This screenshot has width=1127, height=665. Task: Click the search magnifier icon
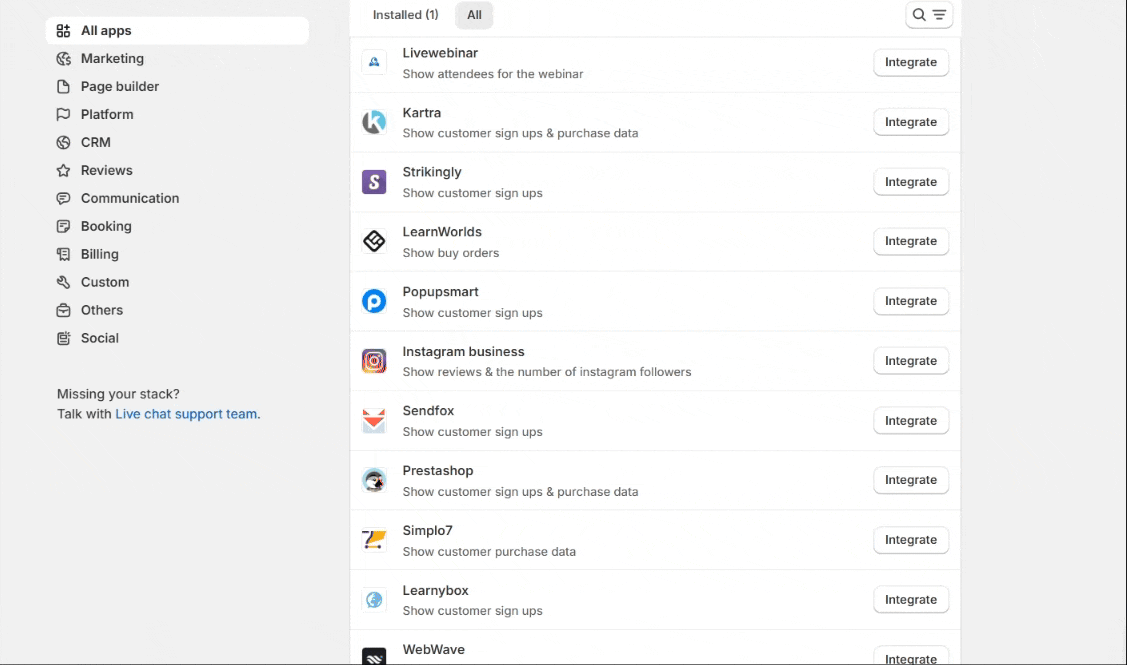(x=919, y=15)
